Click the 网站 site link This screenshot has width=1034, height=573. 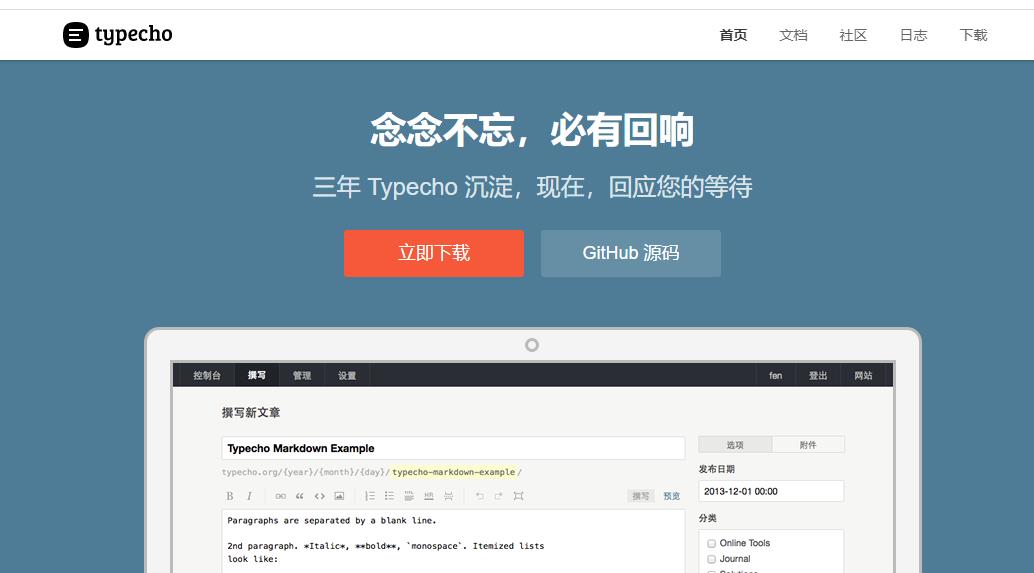(x=863, y=375)
